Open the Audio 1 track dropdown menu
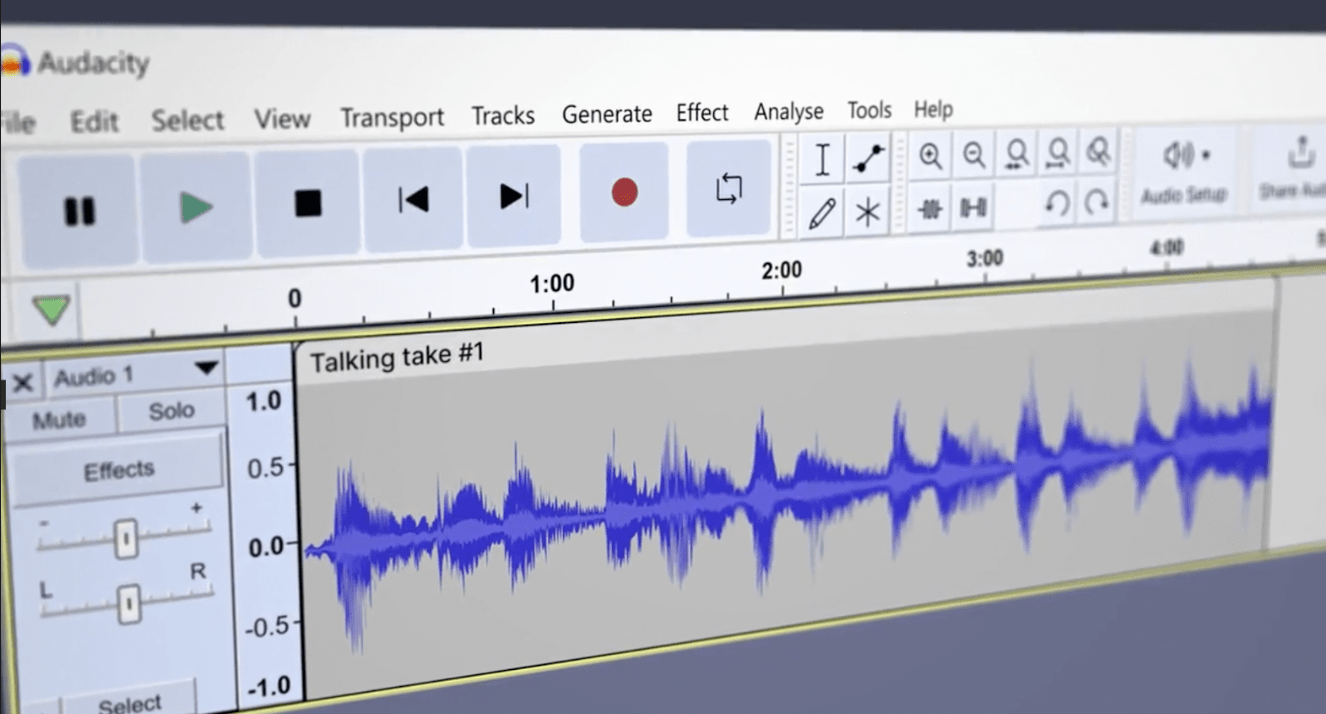 click(x=206, y=368)
